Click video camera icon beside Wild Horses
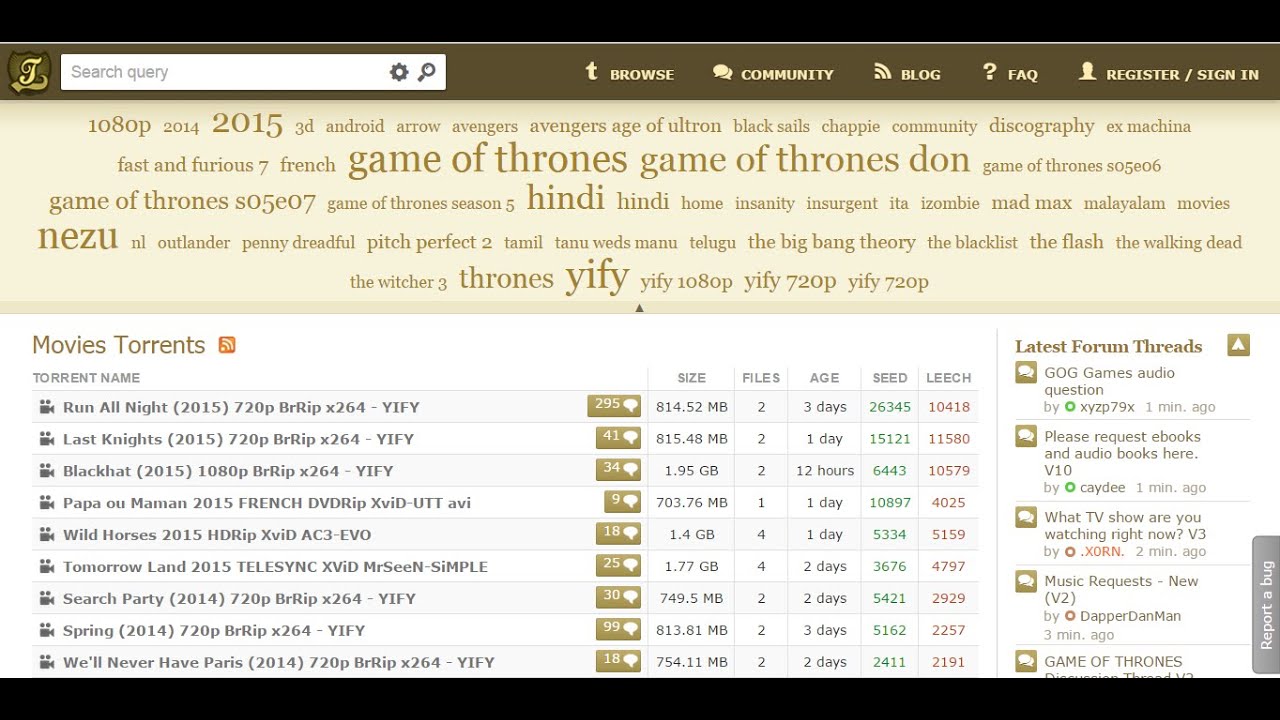The image size is (1280, 720). tap(46, 535)
